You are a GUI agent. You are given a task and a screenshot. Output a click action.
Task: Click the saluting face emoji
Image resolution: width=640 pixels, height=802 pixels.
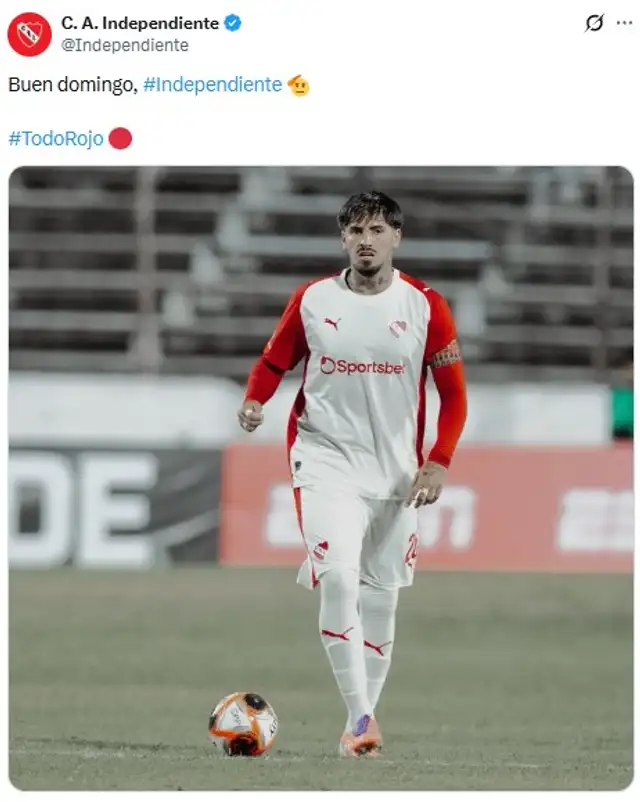(298, 85)
